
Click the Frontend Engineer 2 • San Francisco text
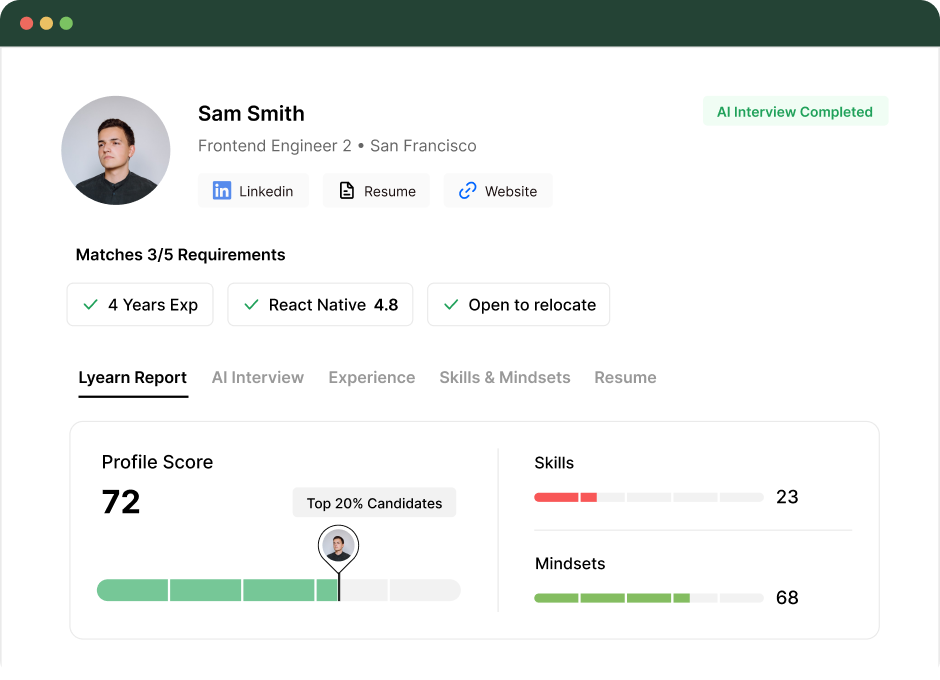click(337, 146)
